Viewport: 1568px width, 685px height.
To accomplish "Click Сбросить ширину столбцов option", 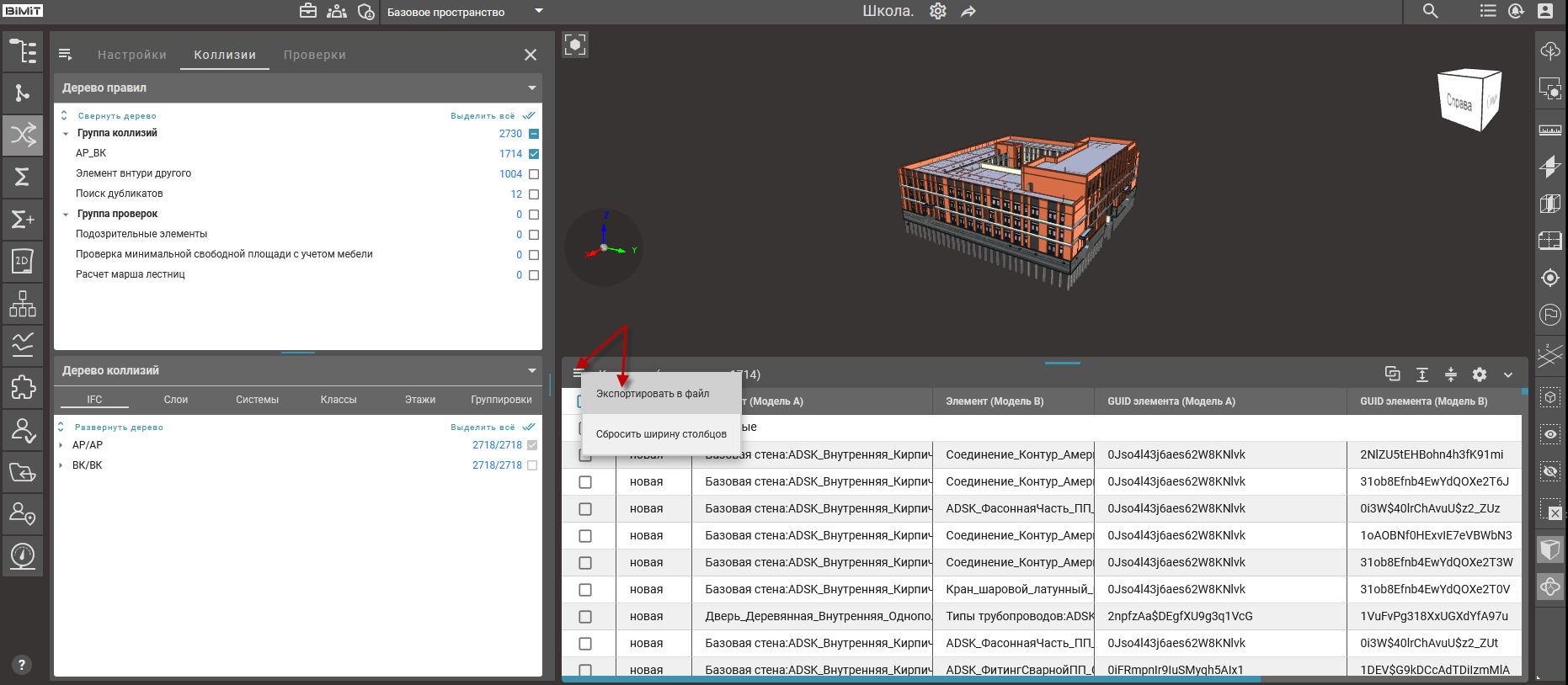I will (661, 434).
